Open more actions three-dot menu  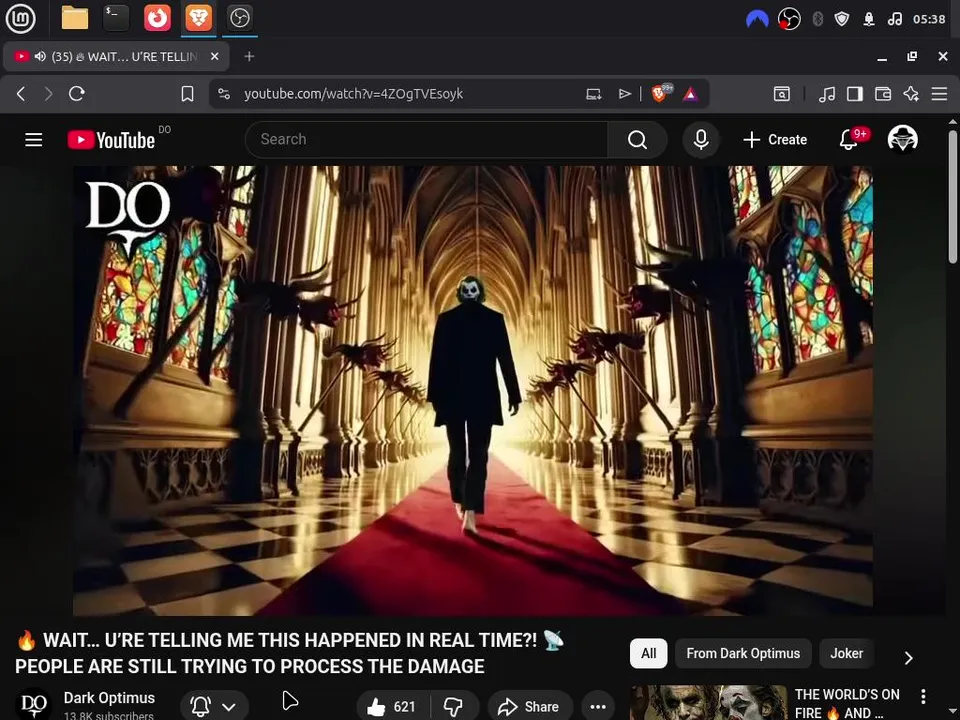click(x=598, y=707)
